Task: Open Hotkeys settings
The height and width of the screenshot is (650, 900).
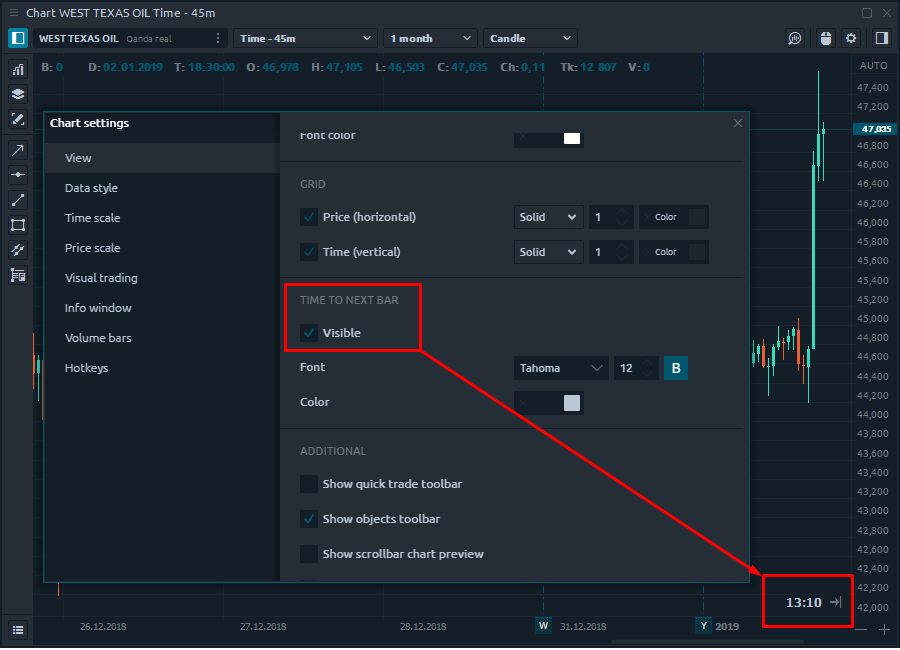Action: pos(162,368)
